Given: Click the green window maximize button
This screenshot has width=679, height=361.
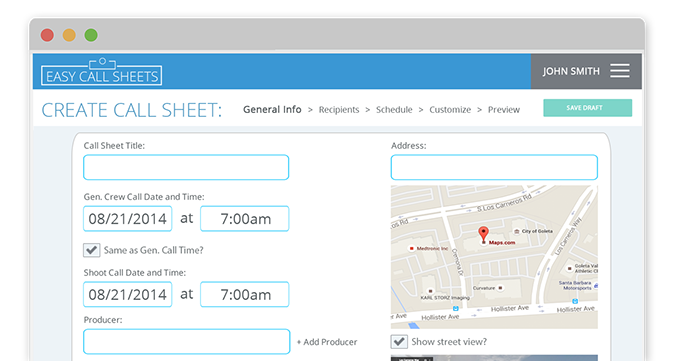Looking at the screenshot, I should tap(91, 35).
